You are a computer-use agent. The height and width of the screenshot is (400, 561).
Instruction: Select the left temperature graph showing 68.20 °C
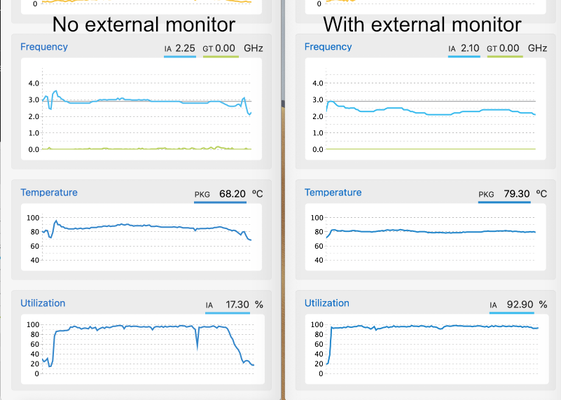[x=141, y=237]
